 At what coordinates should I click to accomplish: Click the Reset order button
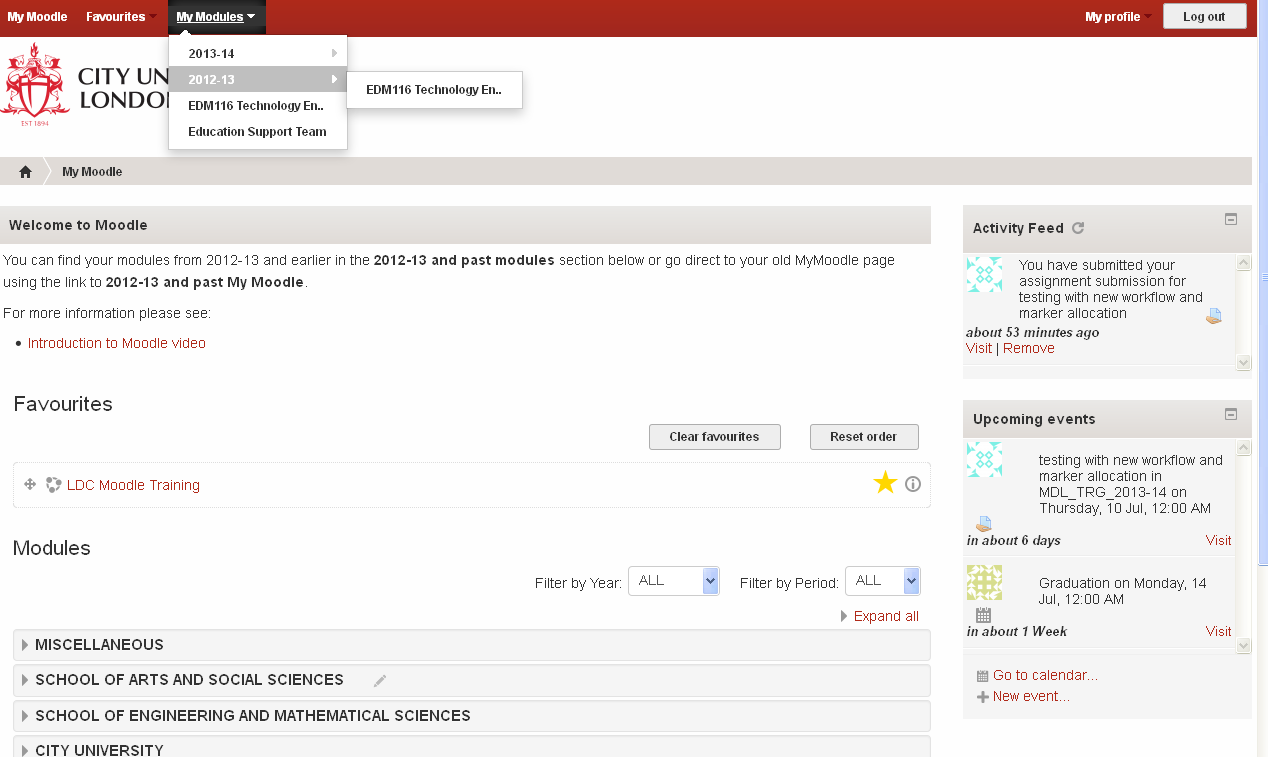click(x=864, y=437)
